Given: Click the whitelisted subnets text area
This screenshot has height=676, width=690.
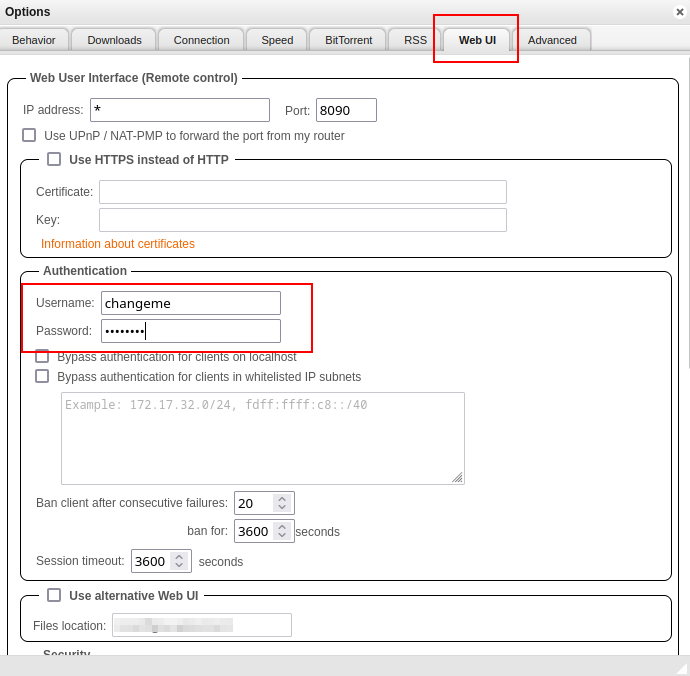Looking at the screenshot, I should (263, 438).
